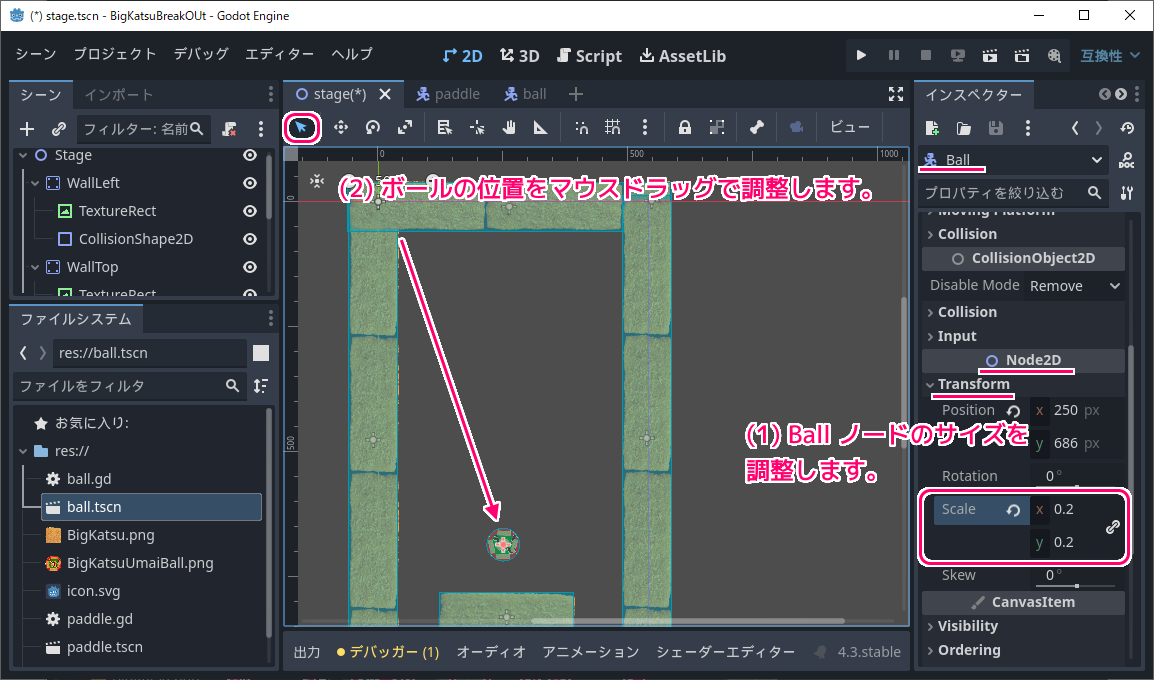Screen dimensions: 1154x680
Task: Switch to the paddle scene tab
Action: pyautogui.click(x=448, y=94)
